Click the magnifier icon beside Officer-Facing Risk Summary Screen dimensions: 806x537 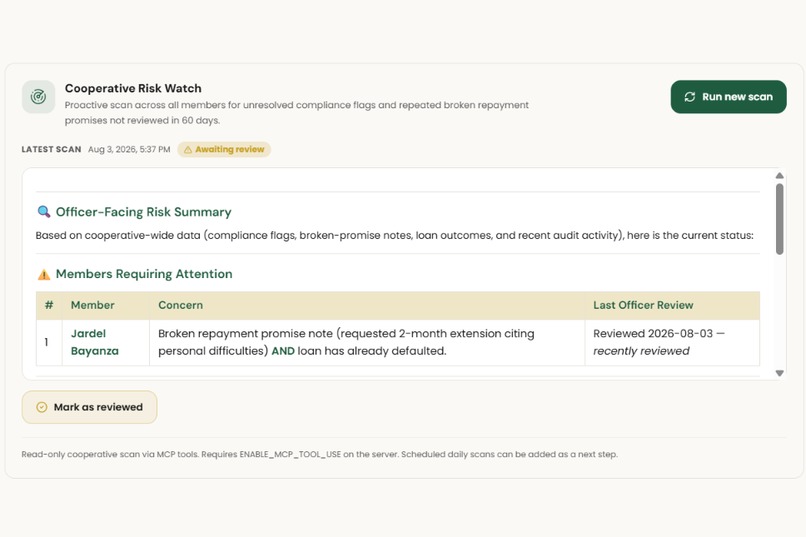click(x=44, y=212)
